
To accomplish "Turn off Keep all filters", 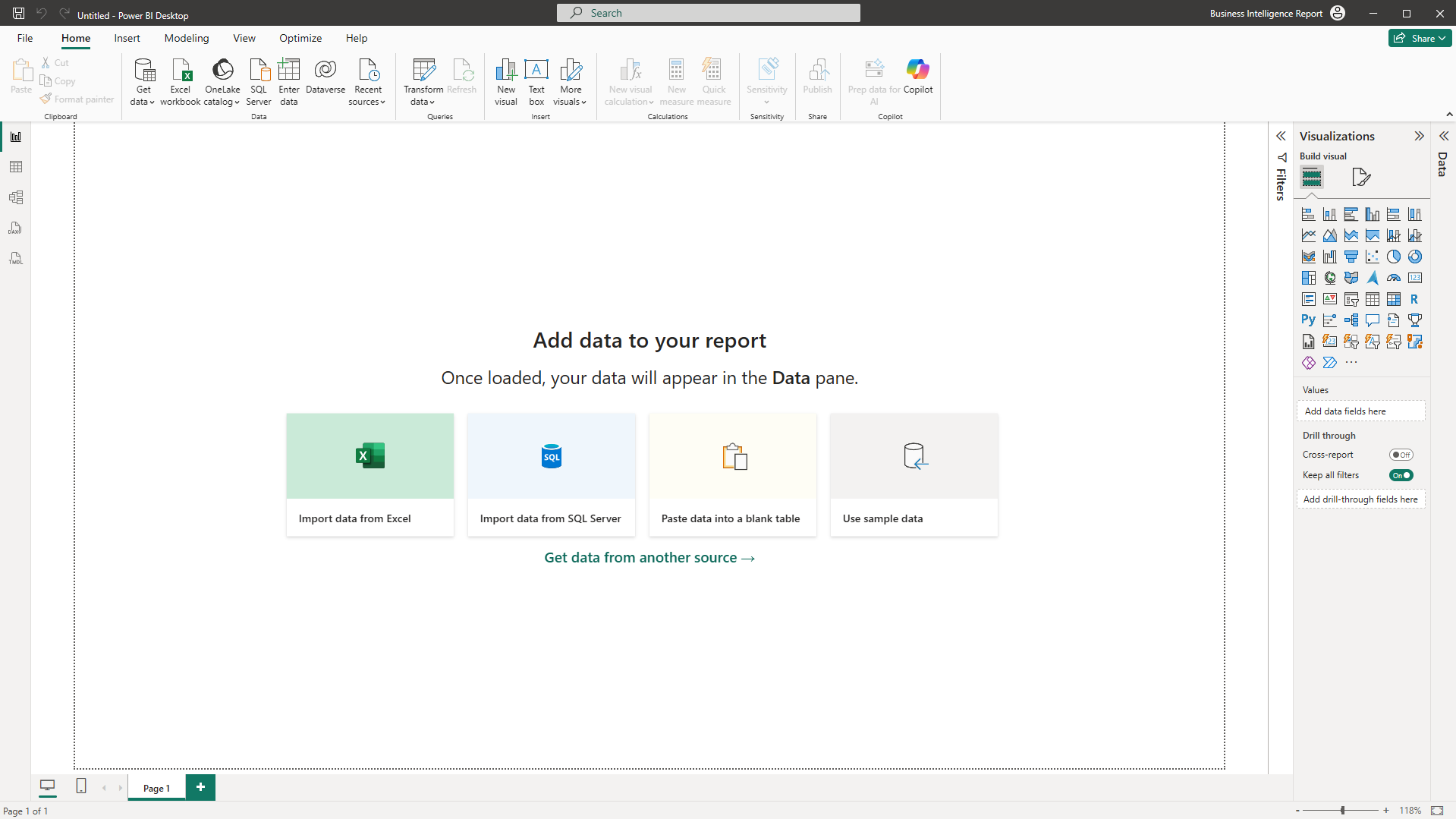I will [x=1401, y=474].
